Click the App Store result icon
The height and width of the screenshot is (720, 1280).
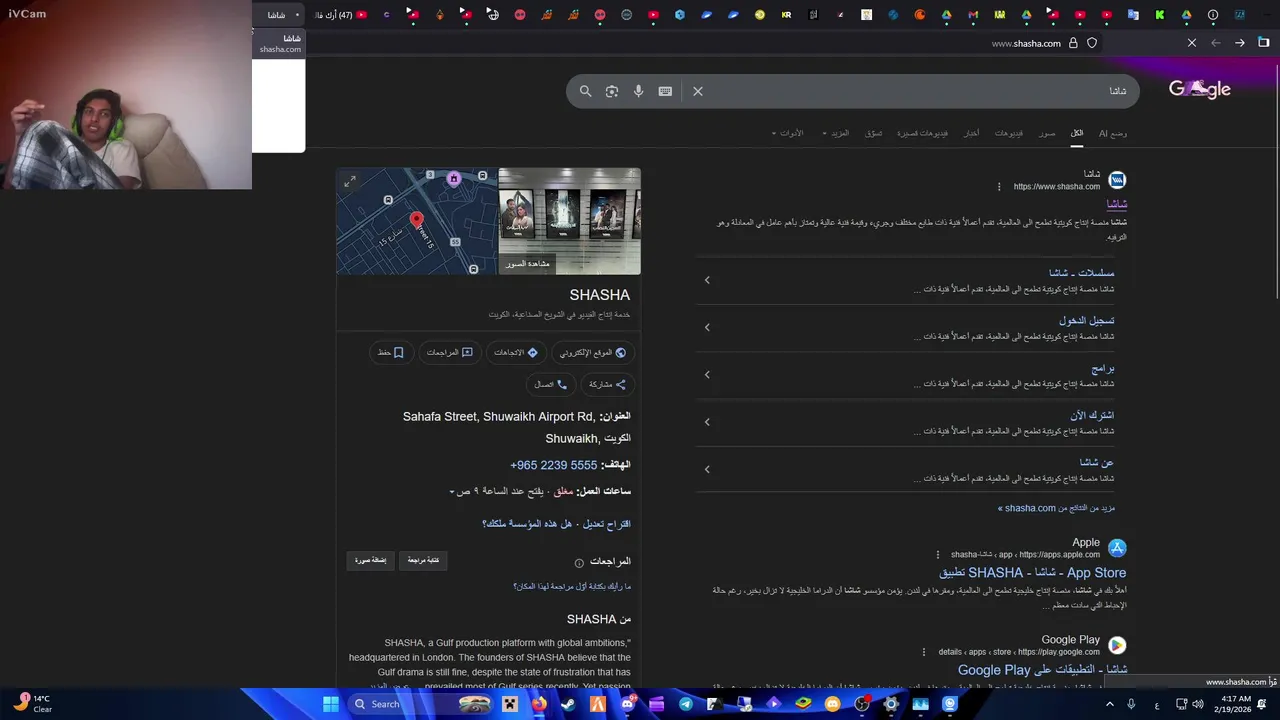1117,548
